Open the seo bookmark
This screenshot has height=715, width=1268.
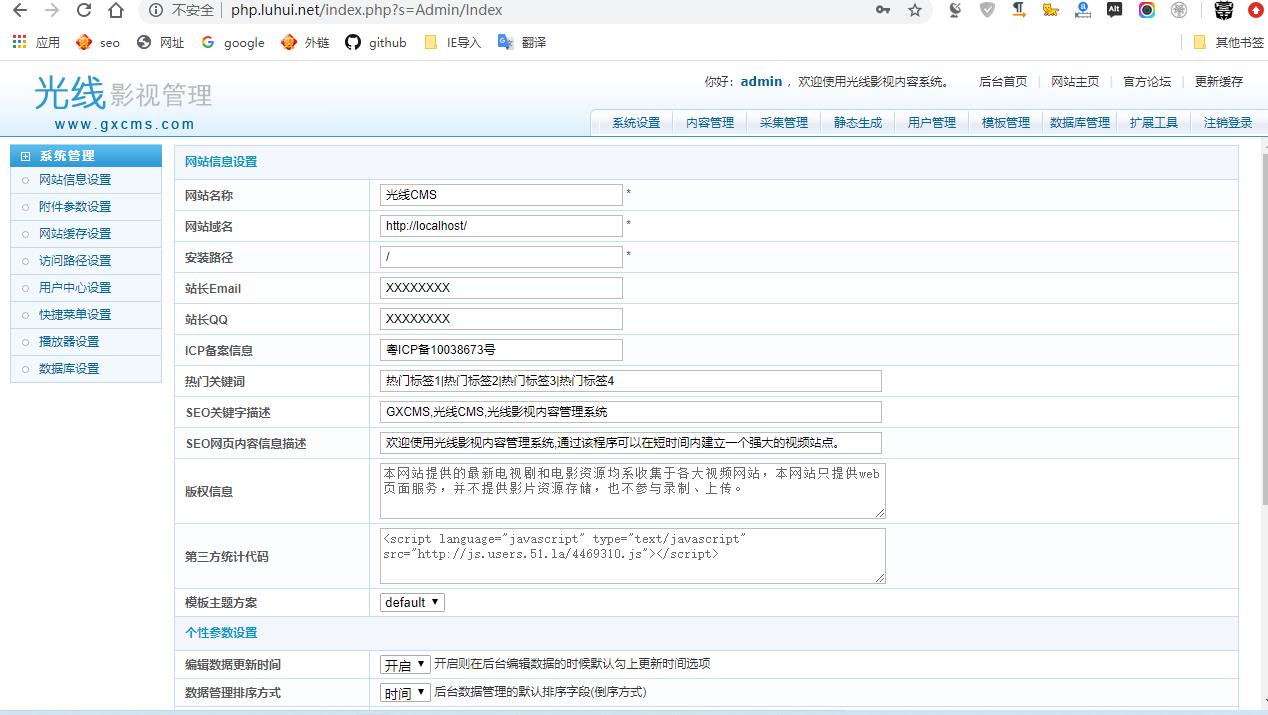click(98, 42)
